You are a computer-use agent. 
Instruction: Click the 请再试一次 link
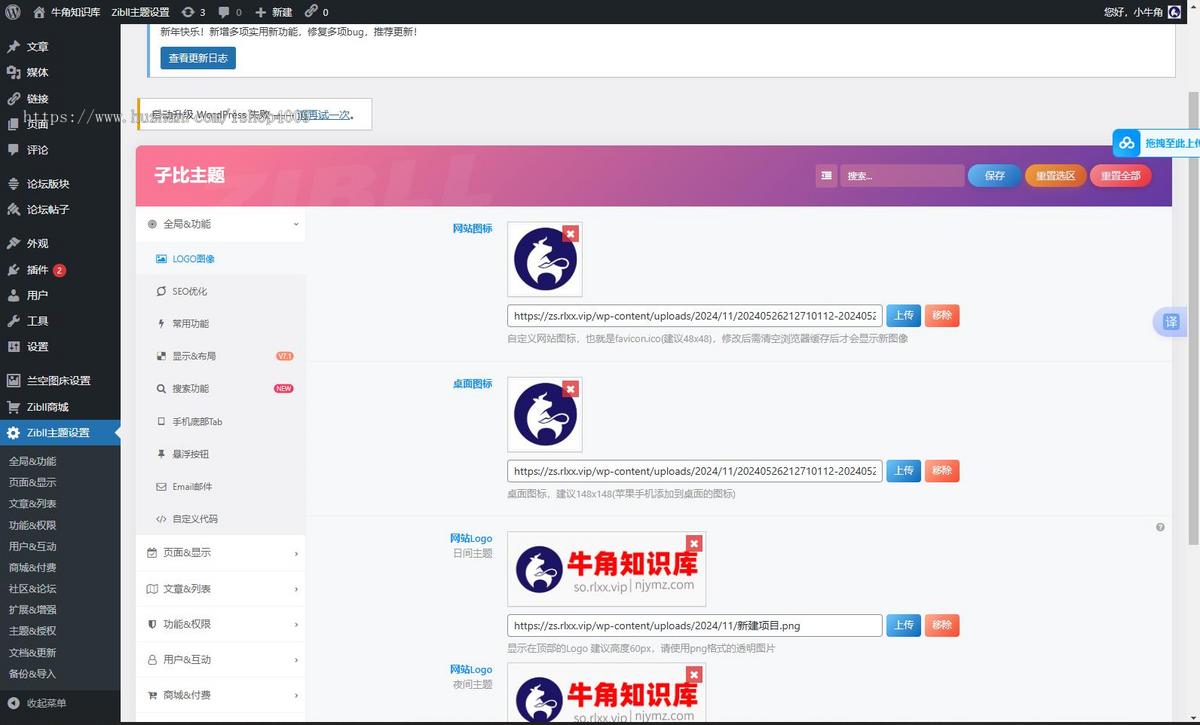coord(326,115)
